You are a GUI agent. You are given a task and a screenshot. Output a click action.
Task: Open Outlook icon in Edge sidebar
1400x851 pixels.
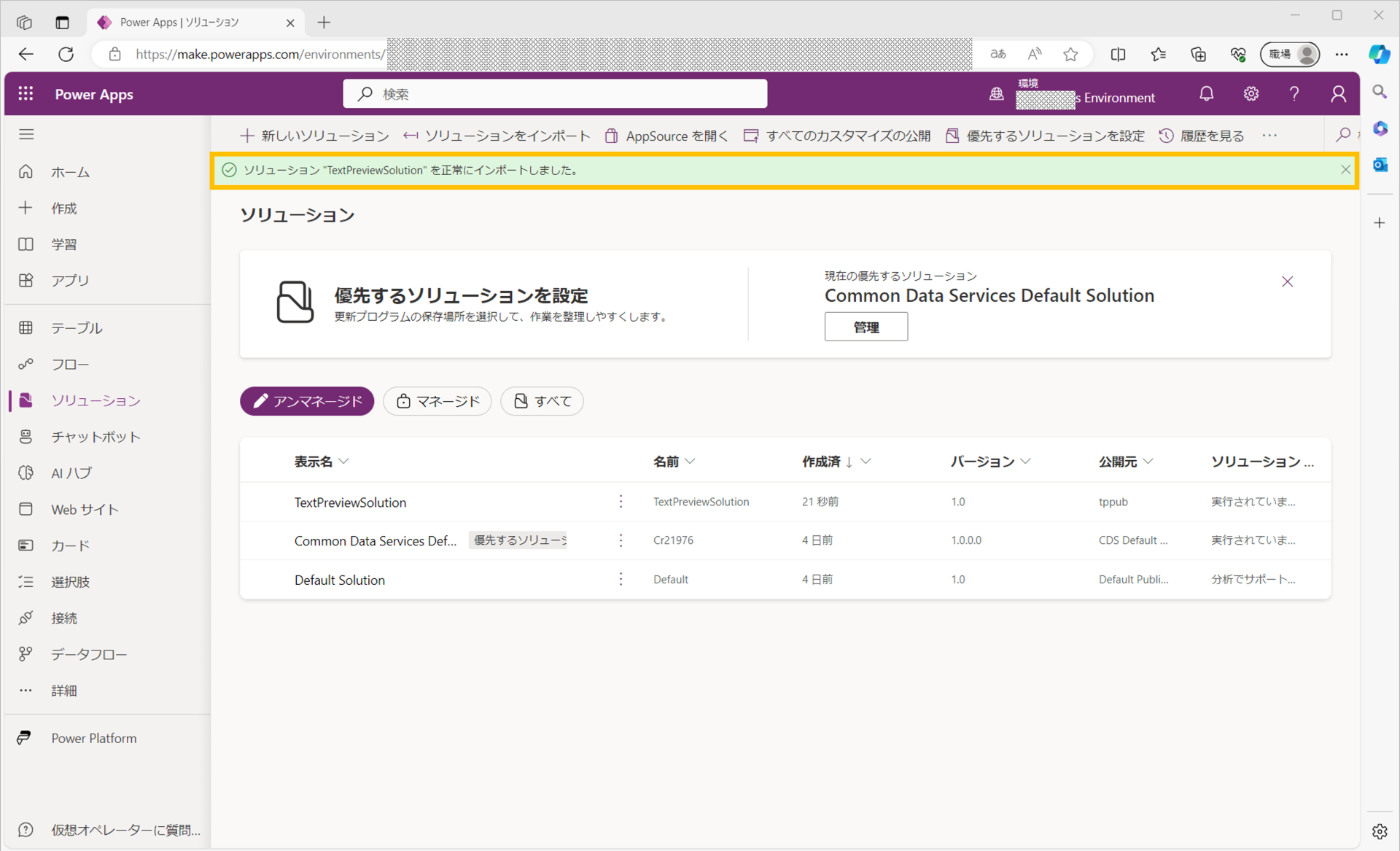coord(1380,165)
